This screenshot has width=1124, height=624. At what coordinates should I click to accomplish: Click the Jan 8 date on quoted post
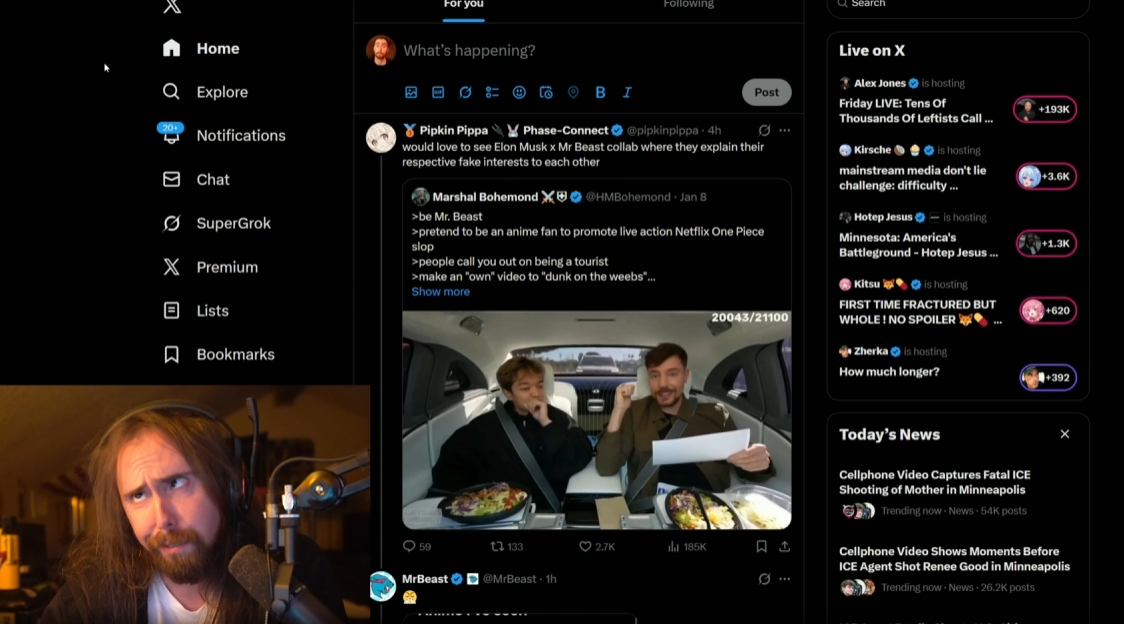pos(692,197)
